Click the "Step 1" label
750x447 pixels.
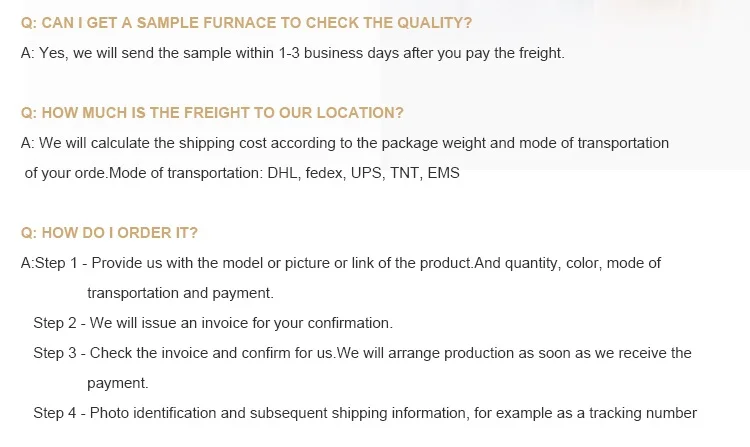coord(56,263)
